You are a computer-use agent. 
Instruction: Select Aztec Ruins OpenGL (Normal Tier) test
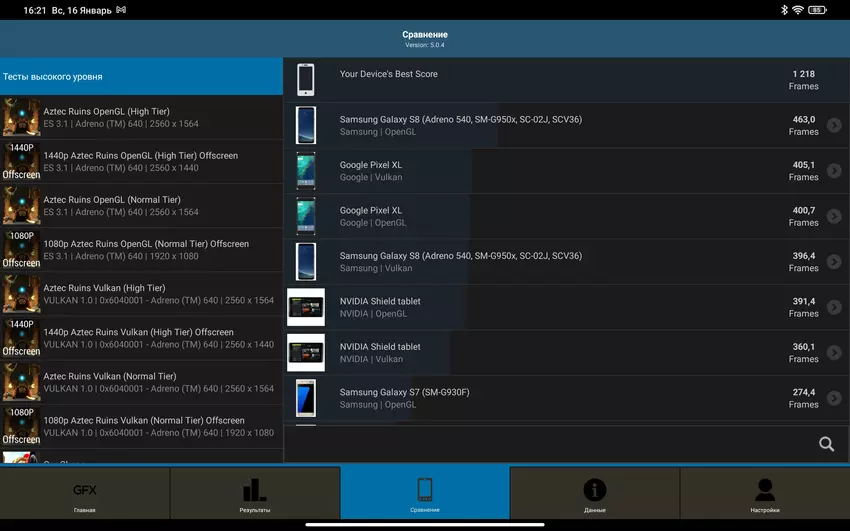pyautogui.click(x=141, y=205)
